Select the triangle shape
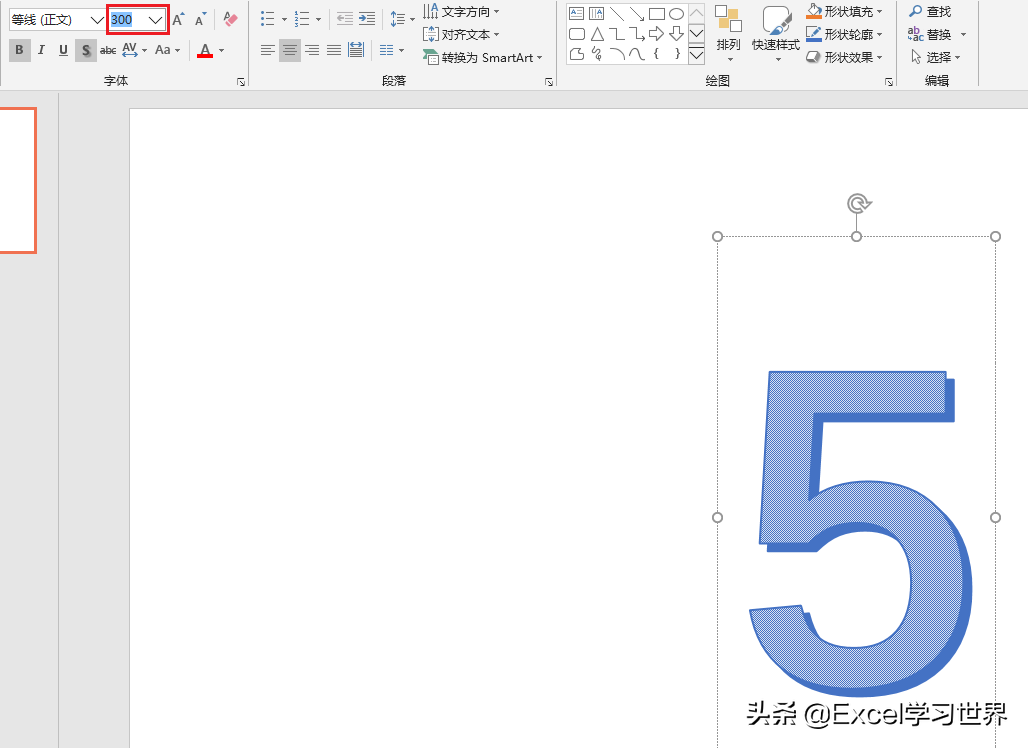 click(x=597, y=34)
